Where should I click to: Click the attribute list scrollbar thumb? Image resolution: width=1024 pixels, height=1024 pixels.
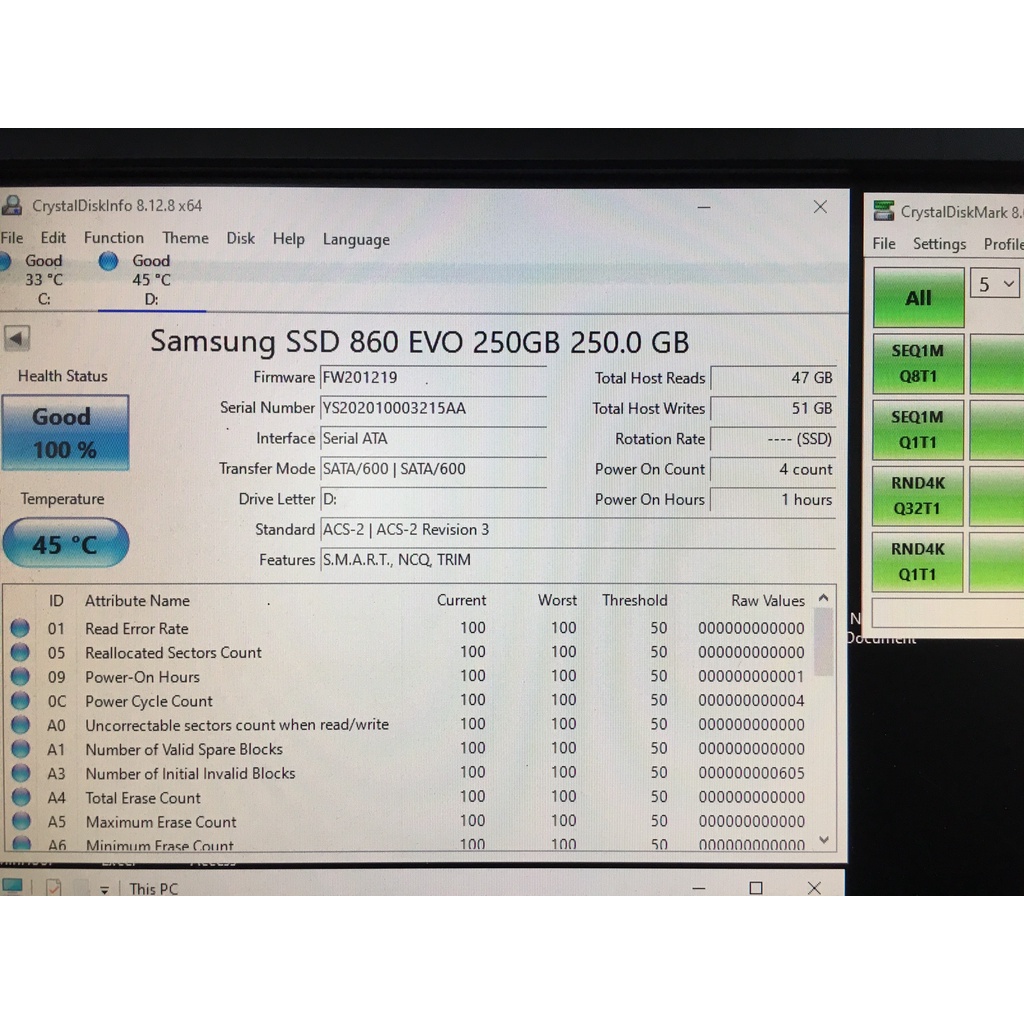pos(824,643)
